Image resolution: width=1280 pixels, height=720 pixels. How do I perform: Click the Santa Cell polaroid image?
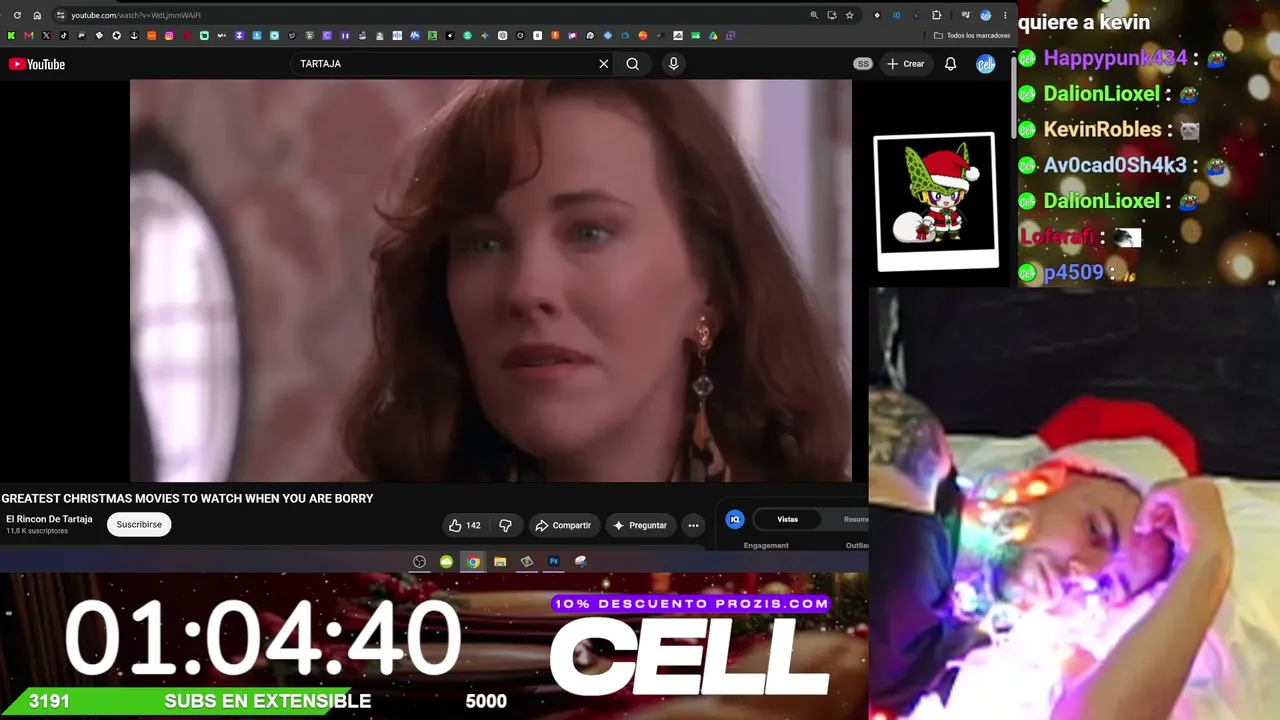tap(936, 201)
